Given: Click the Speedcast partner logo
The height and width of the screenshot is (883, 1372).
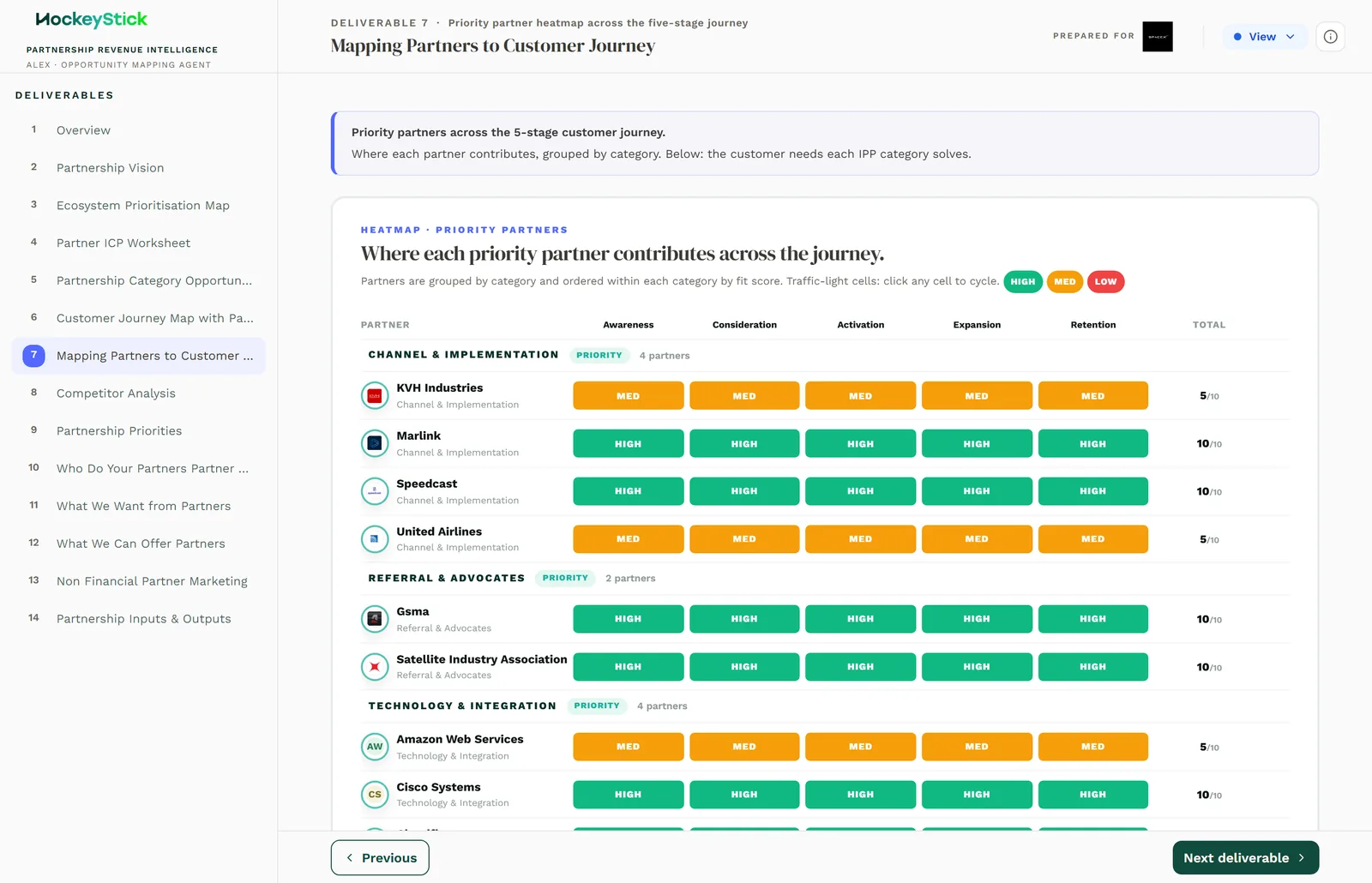Looking at the screenshot, I should (x=375, y=491).
